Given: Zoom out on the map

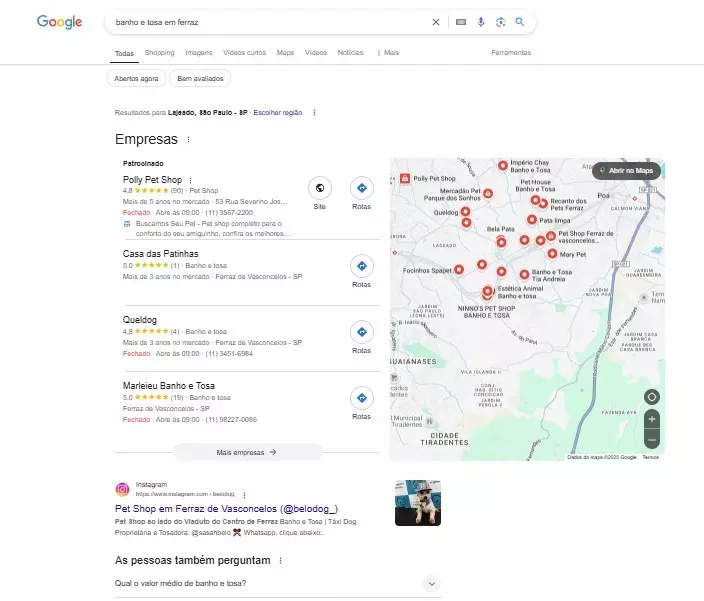Looking at the screenshot, I should coord(652,440).
